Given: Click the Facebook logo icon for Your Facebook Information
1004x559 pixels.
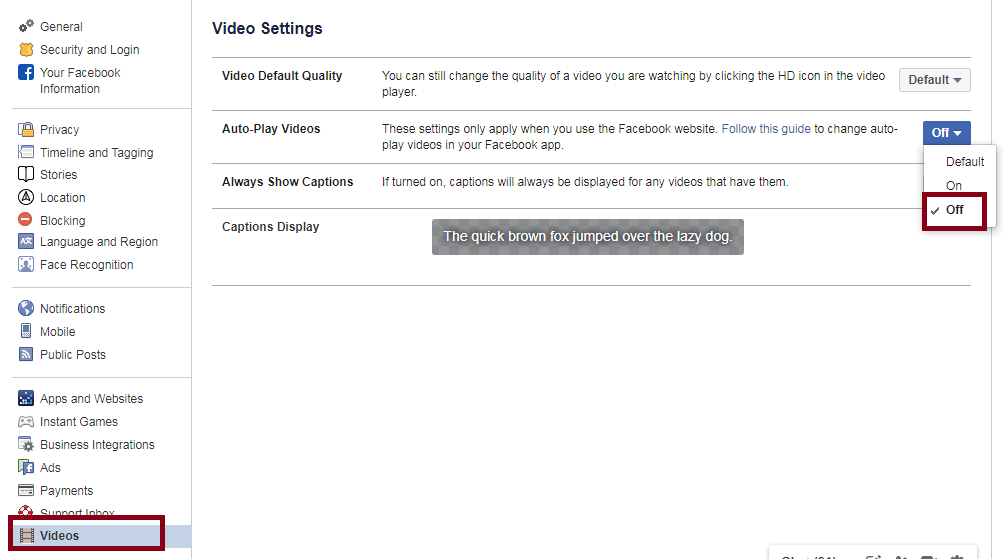Looking at the screenshot, I should tap(26, 72).
